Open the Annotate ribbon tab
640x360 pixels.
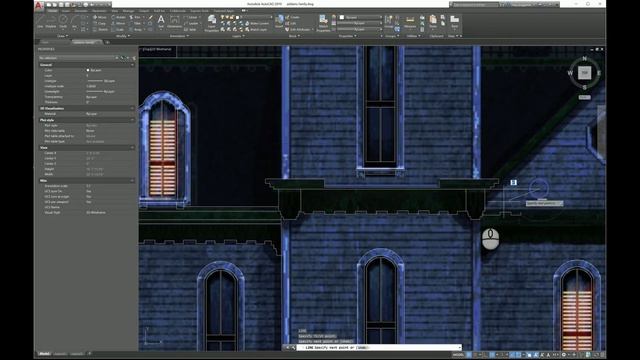tap(80, 11)
